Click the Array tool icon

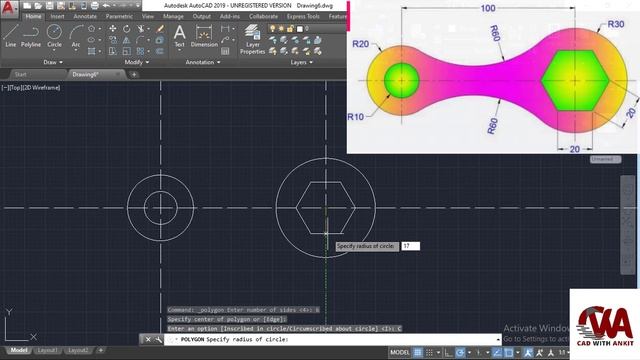(140, 51)
